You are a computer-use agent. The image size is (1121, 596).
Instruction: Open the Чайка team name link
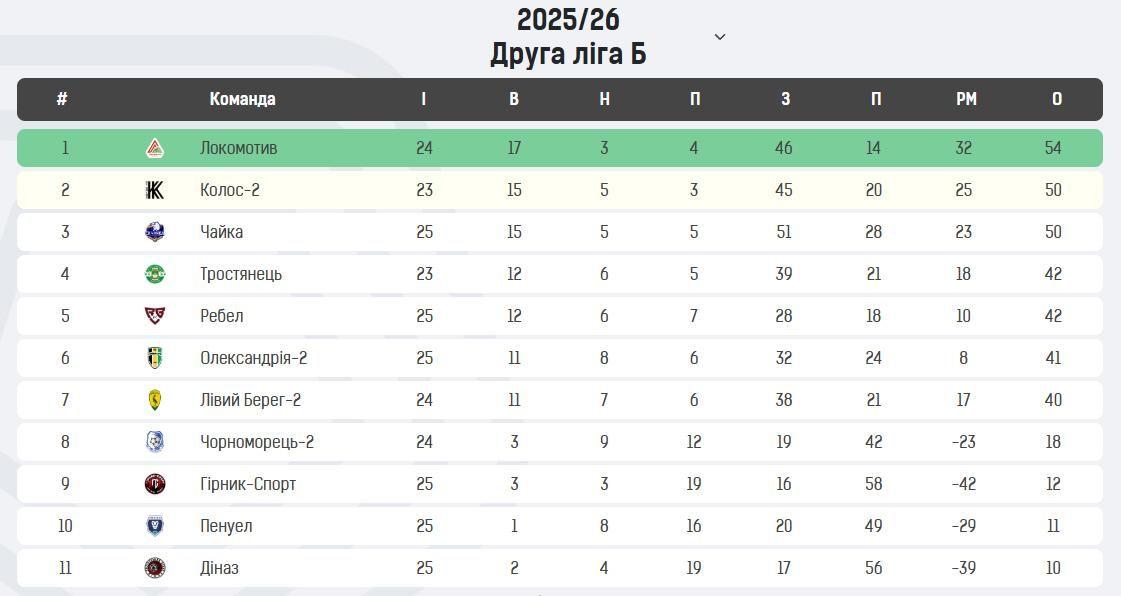click(222, 232)
